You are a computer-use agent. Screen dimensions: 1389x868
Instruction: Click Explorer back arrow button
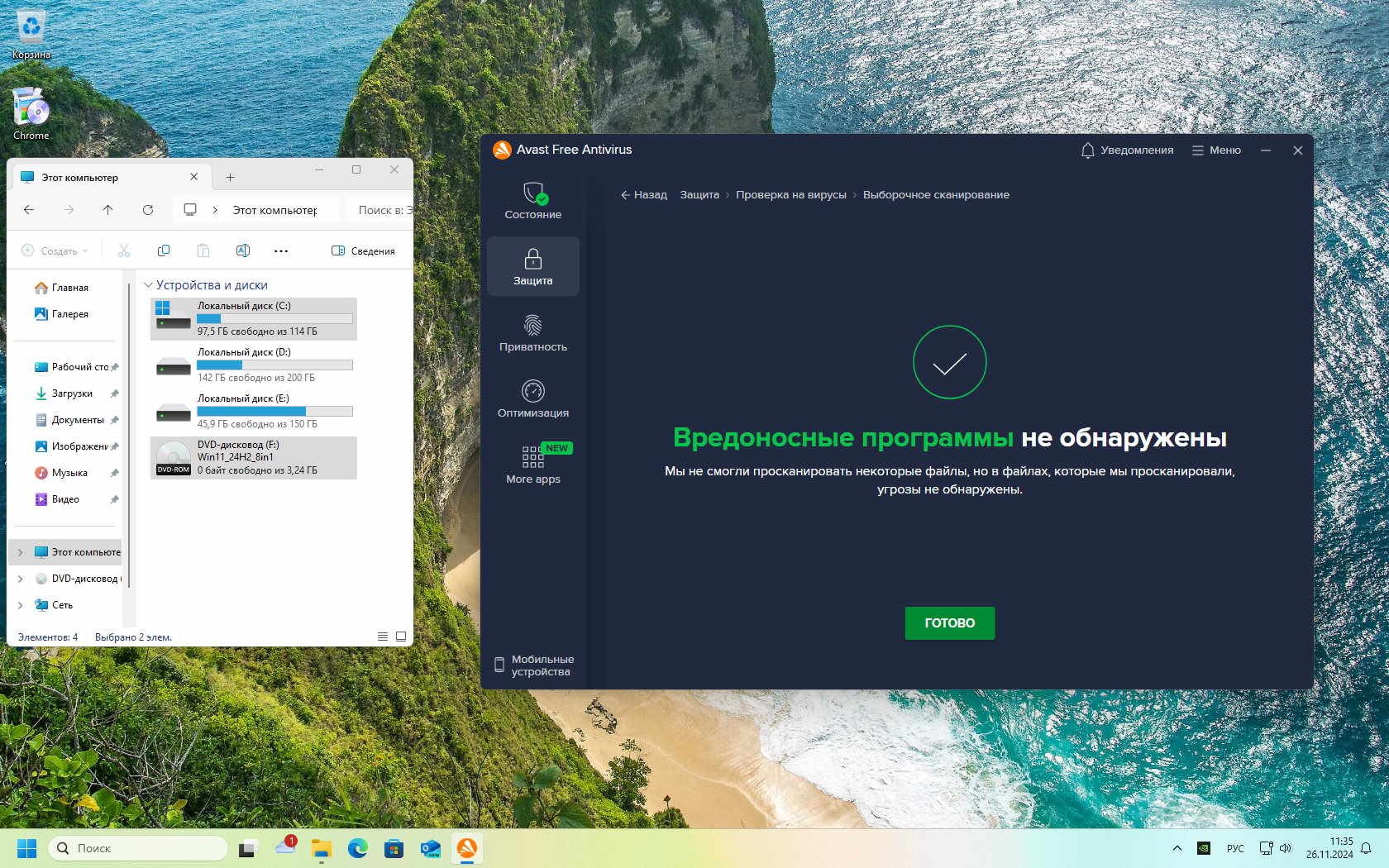29,210
